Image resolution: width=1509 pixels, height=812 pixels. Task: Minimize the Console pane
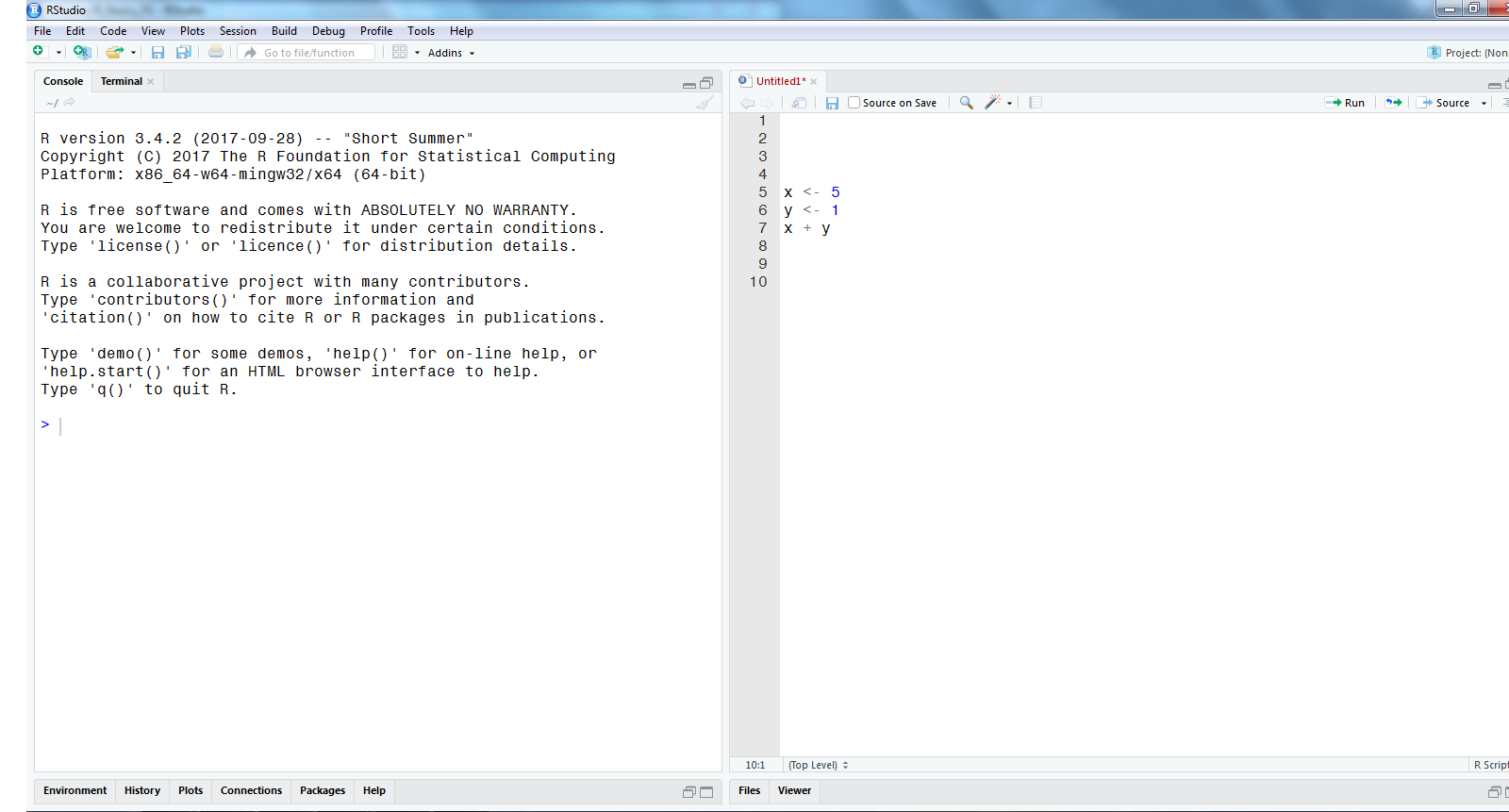tap(689, 84)
